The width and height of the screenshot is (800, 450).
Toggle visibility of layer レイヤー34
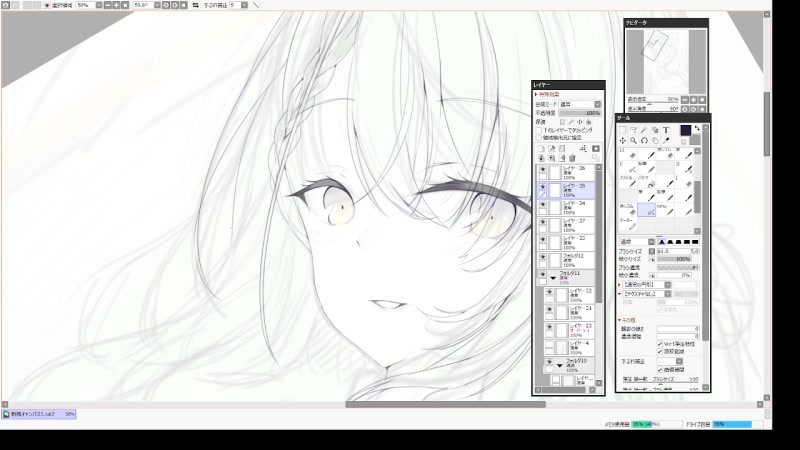pyautogui.click(x=542, y=205)
